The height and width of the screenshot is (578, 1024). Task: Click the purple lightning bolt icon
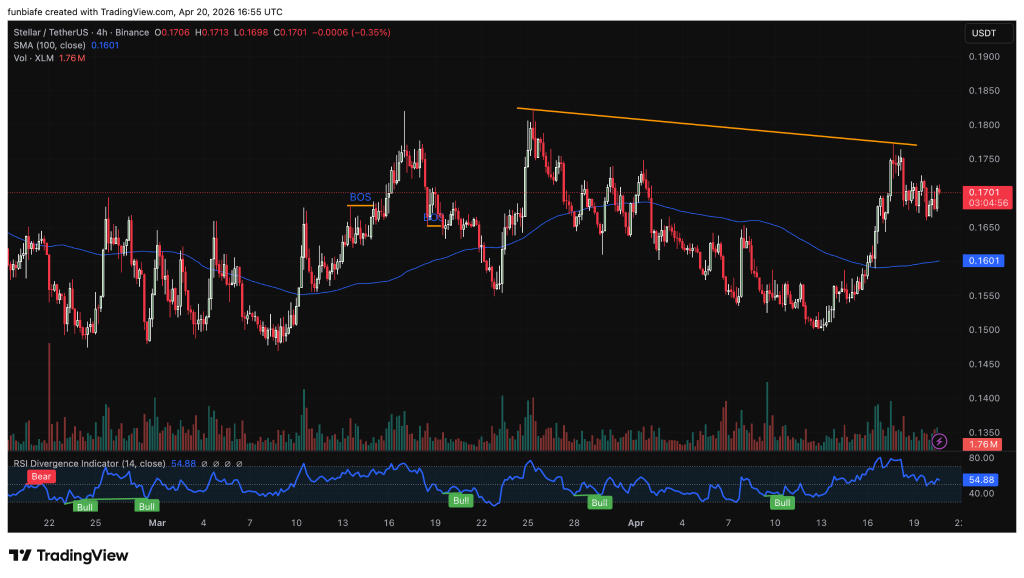coord(939,440)
